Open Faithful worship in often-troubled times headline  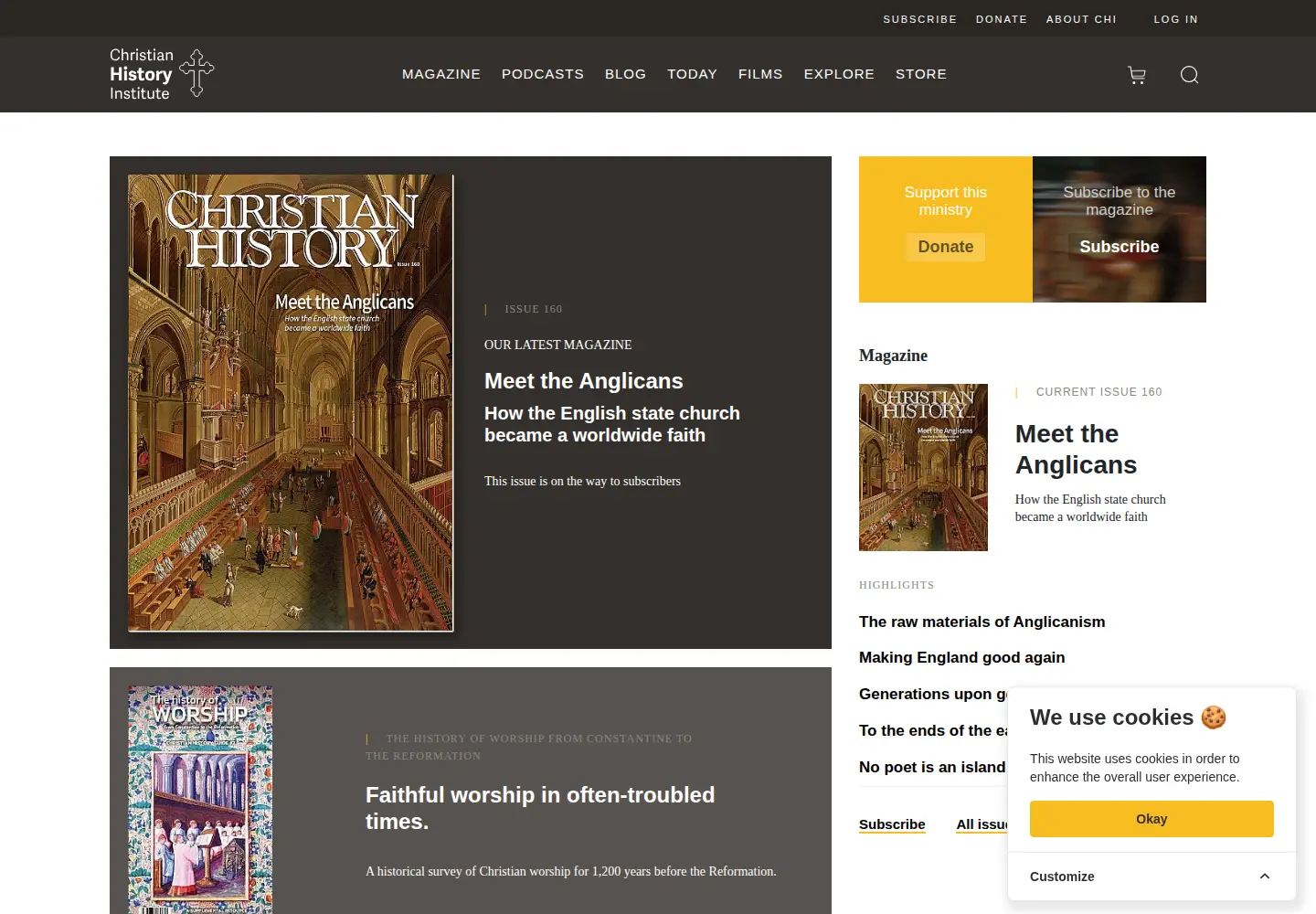click(540, 808)
